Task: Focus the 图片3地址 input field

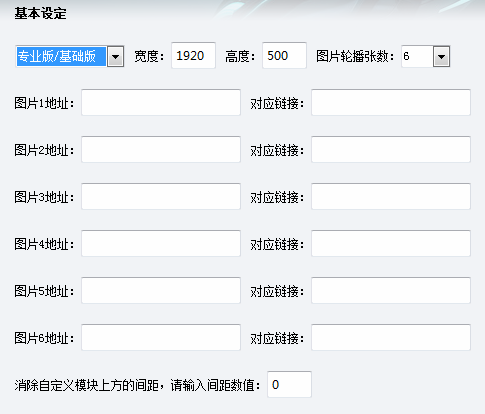Action: [x=161, y=196]
